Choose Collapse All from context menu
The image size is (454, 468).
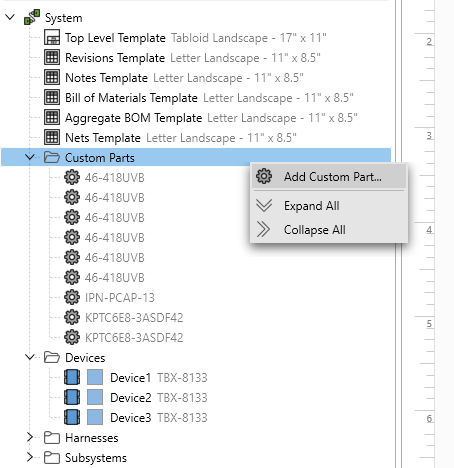coord(329,230)
